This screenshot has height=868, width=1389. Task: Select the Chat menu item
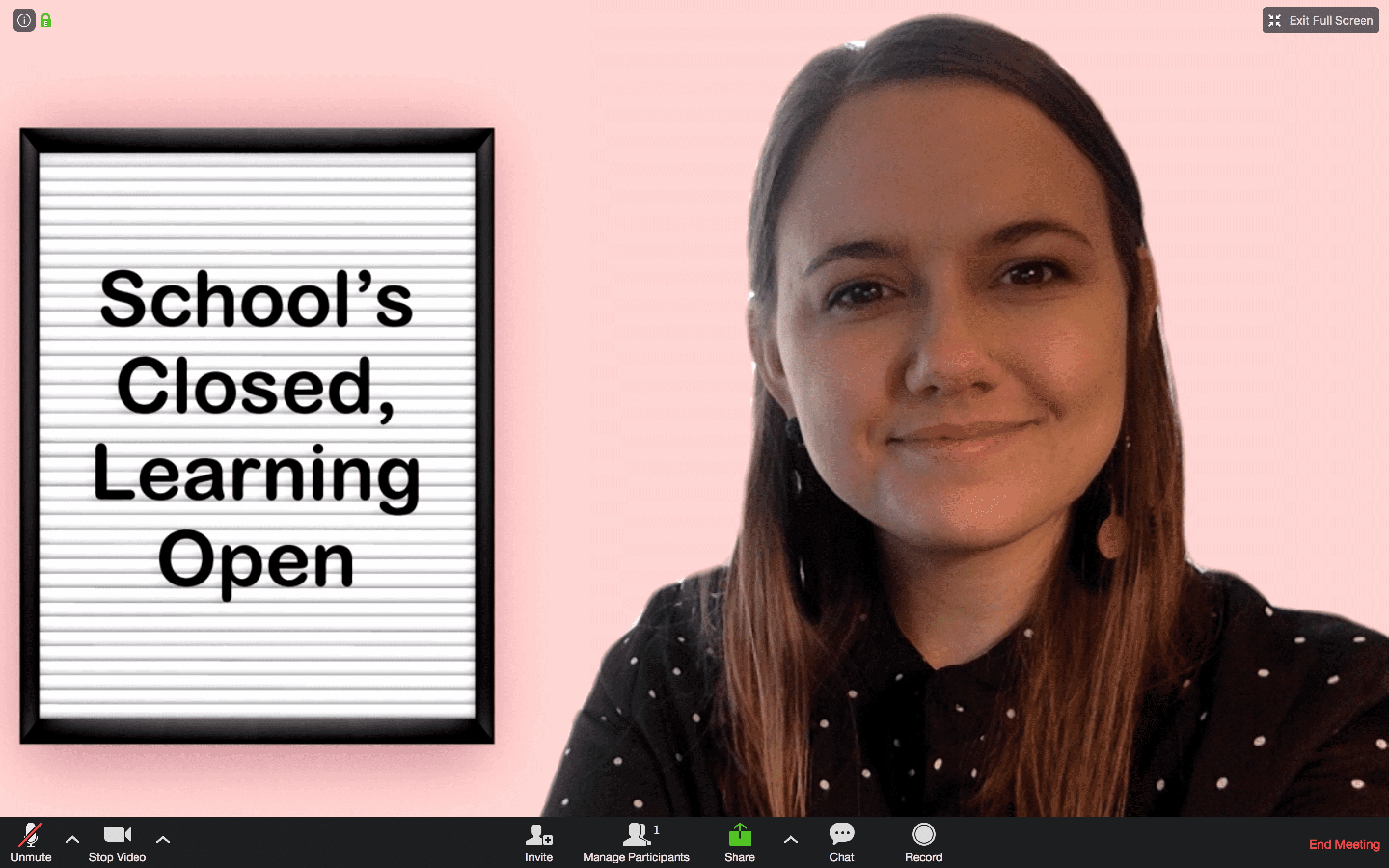click(x=840, y=843)
